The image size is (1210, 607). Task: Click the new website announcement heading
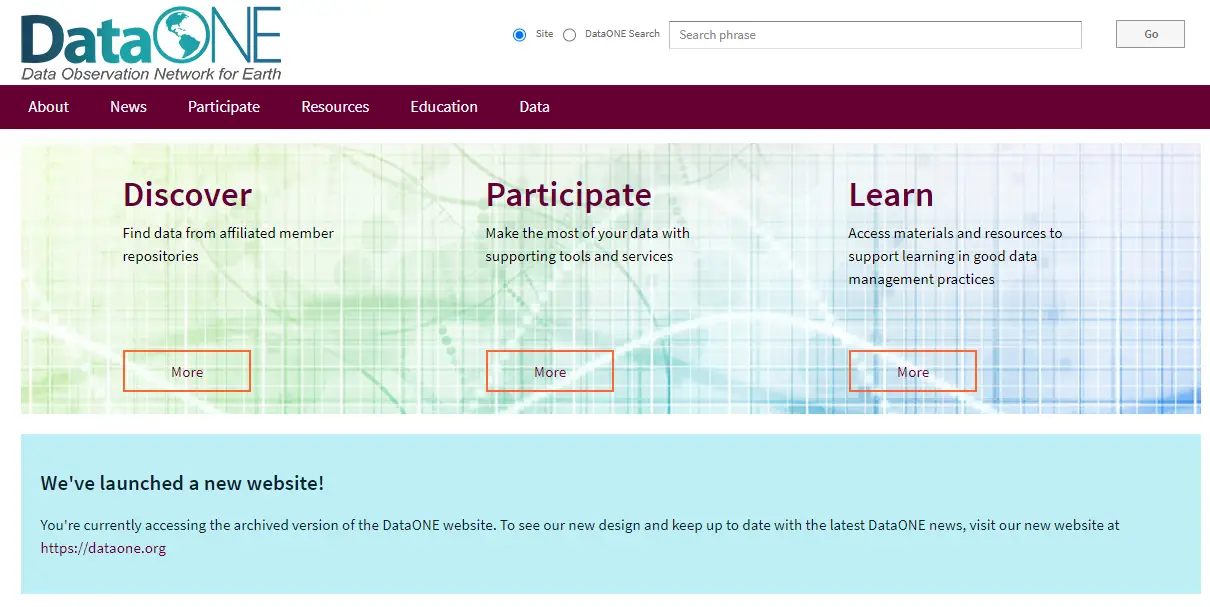pyautogui.click(x=183, y=483)
